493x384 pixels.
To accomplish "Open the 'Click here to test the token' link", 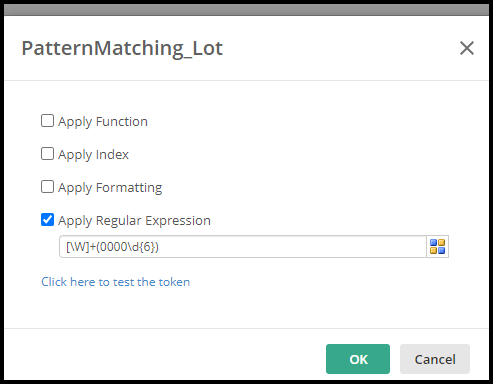I will [115, 282].
